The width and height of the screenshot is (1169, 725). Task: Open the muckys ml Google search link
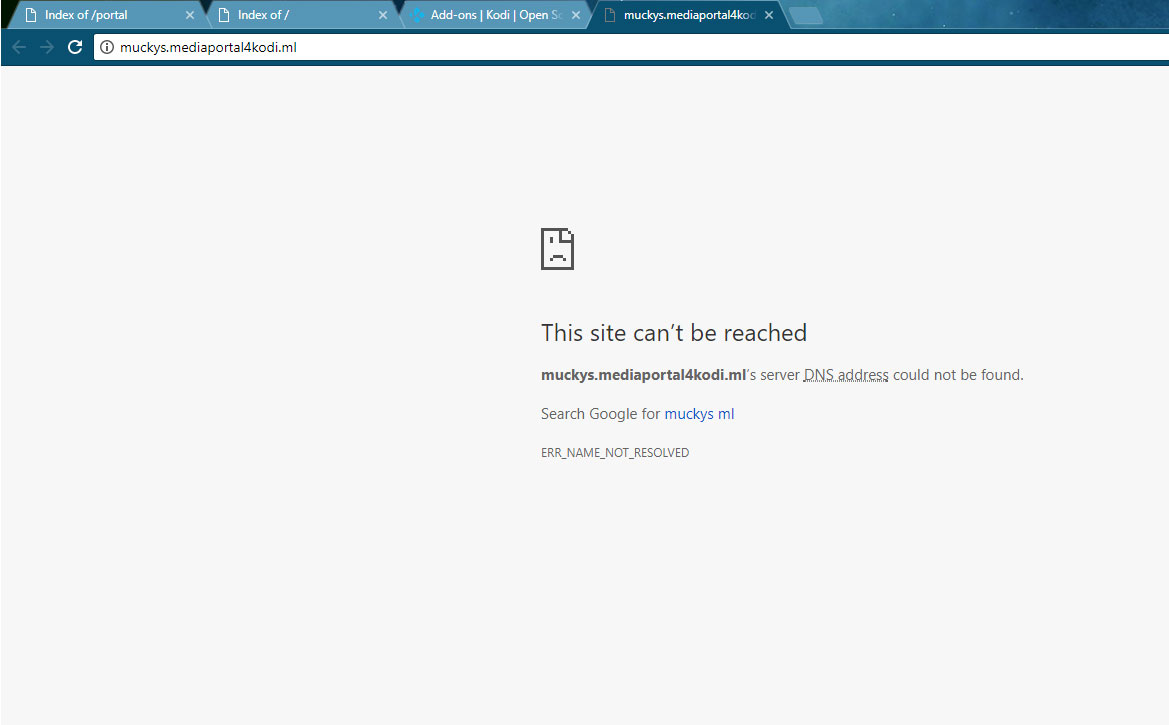click(x=699, y=414)
